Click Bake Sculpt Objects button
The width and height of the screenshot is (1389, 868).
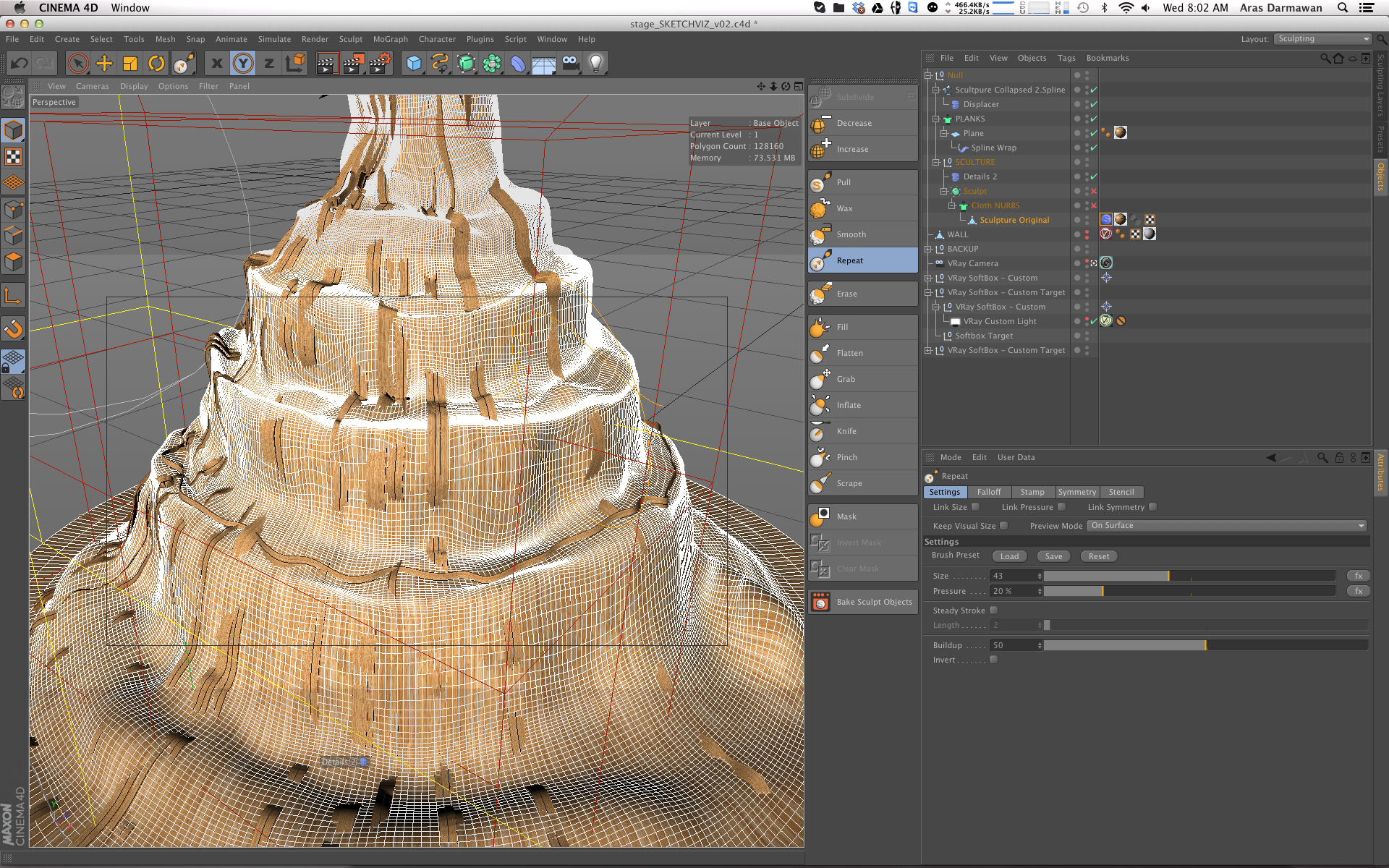[862, 602]
